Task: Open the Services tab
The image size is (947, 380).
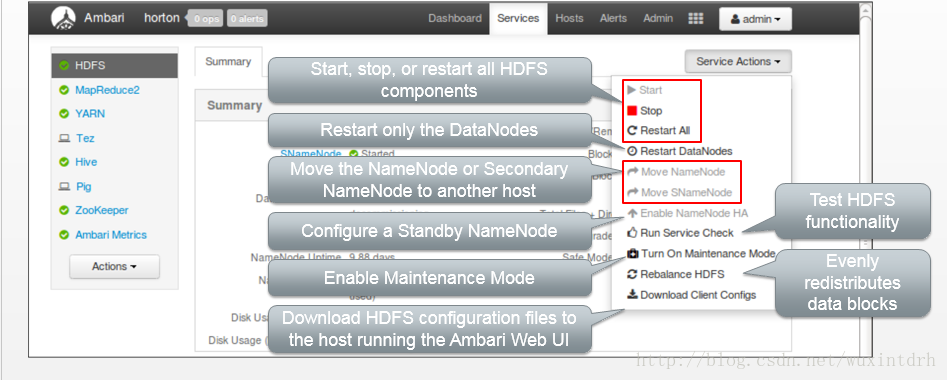Action: tap(518, 19)
